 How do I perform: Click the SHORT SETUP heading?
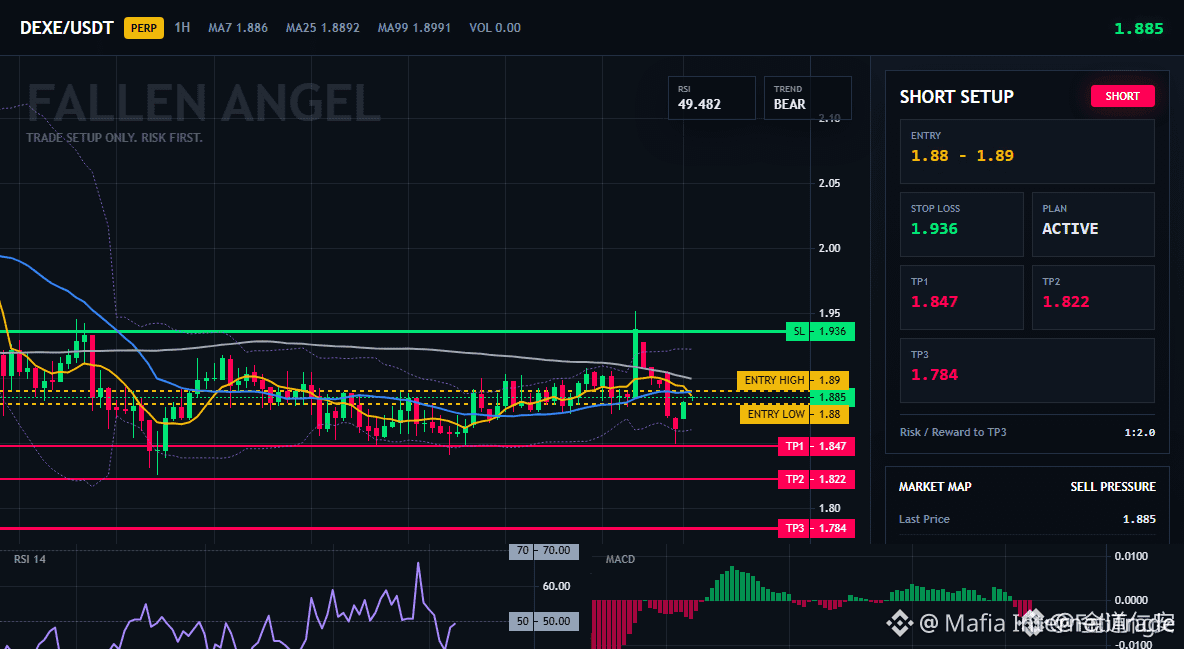(x=956, y=97)
